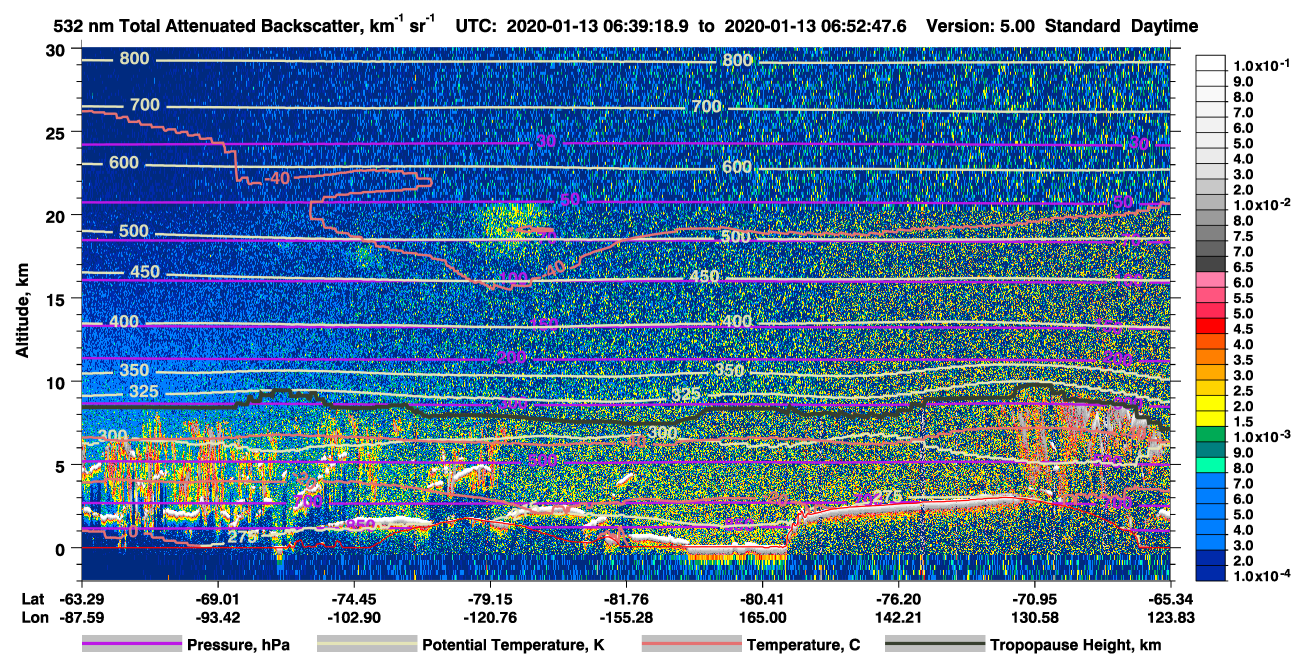
Task: Click altitude axis tick label 25
Action: pos(59,133)
